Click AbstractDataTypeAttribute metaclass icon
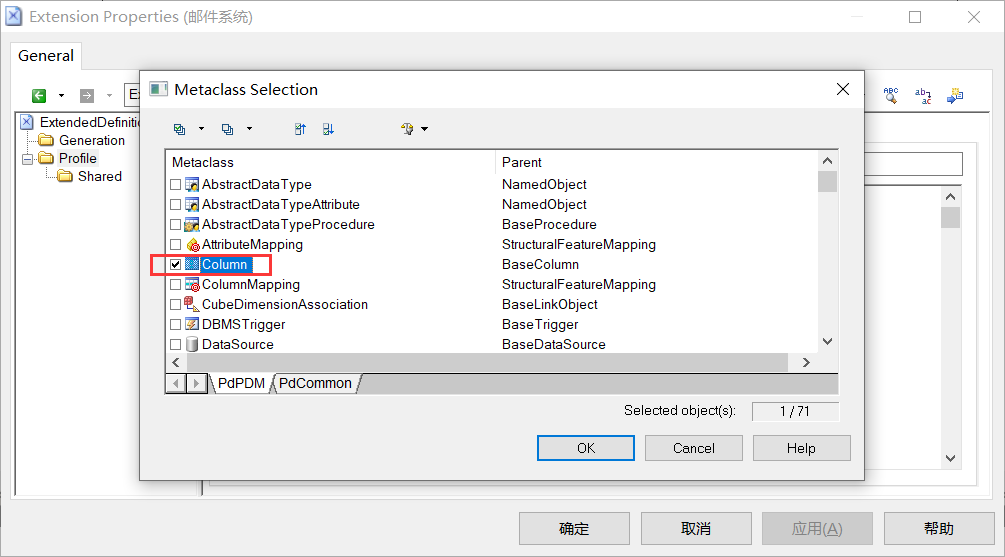1005x557 pixels. 192,204
